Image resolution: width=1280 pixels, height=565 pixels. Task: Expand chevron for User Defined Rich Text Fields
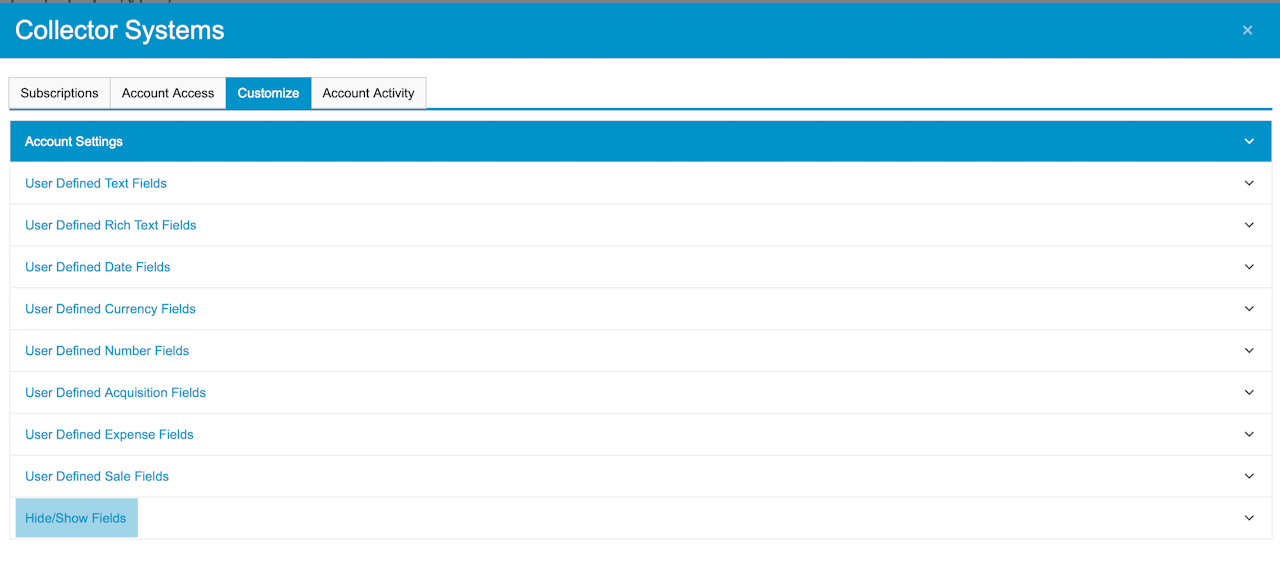(x=1249, y=225)
